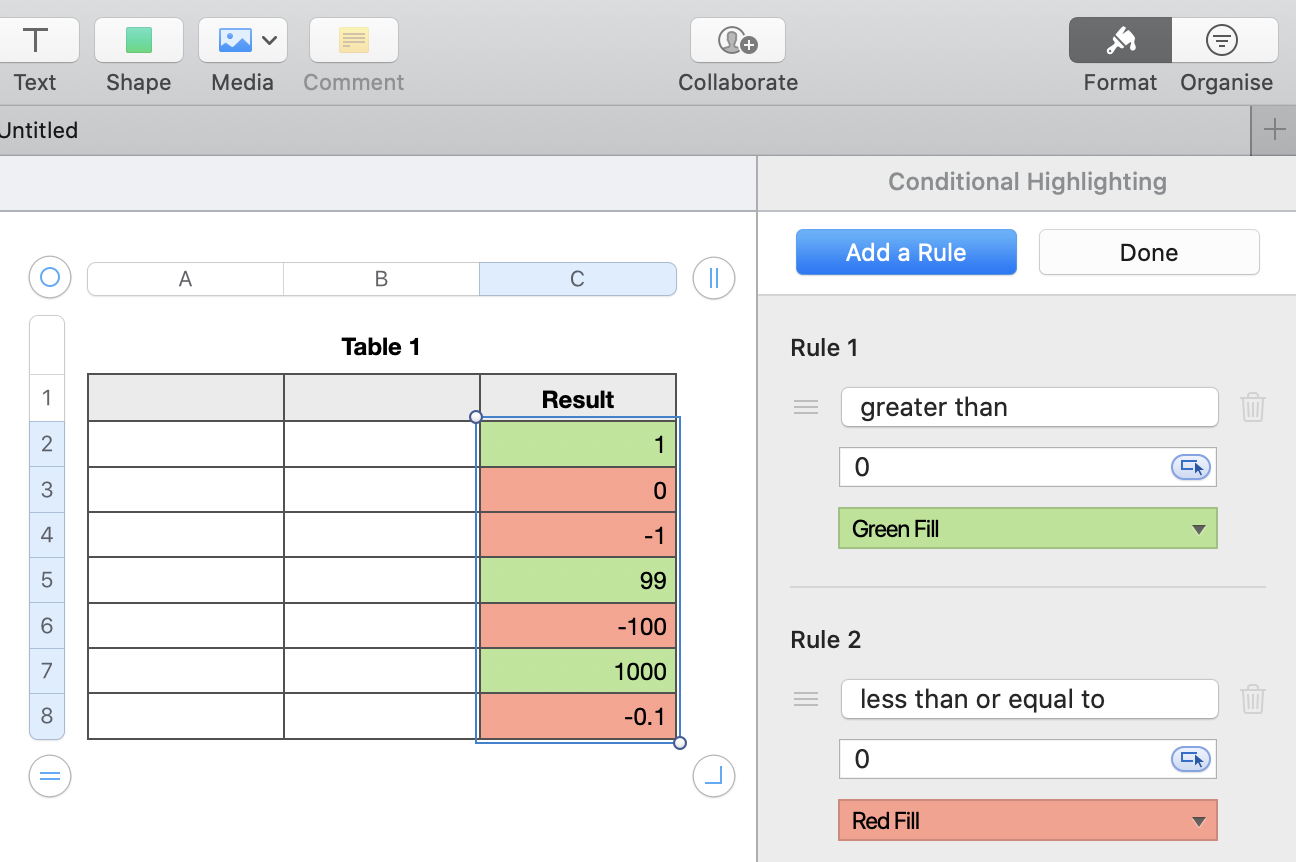Click the add-row handle below the table

pos(50,776)
